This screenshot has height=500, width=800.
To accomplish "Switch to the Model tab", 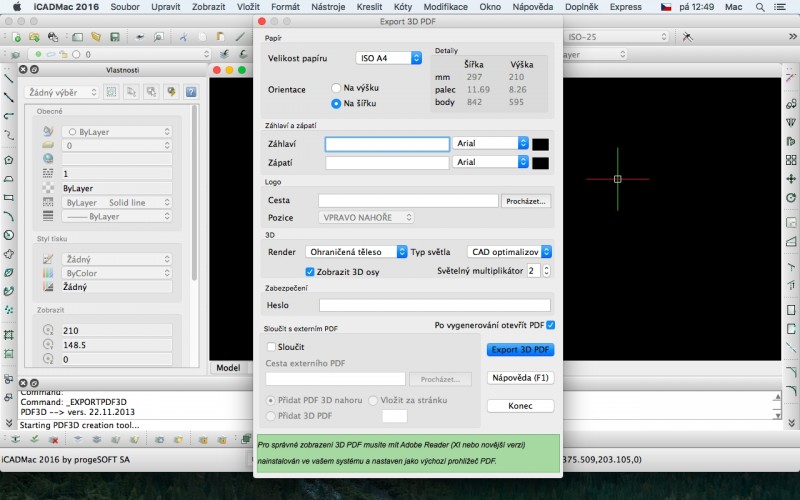I will click(228, 368).
